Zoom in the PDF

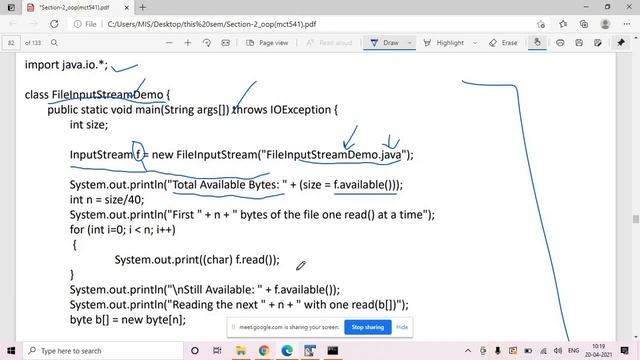188,42
